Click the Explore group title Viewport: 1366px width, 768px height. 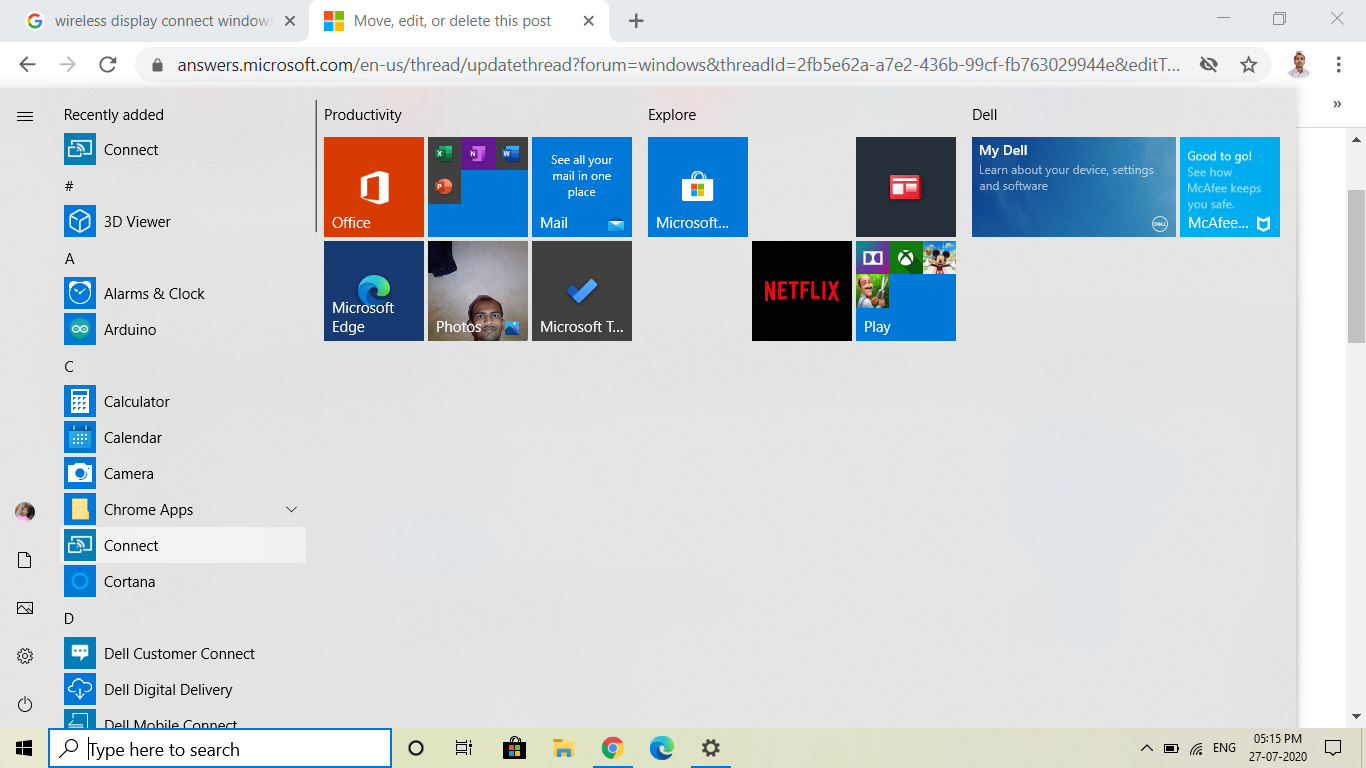pos(672,115)
